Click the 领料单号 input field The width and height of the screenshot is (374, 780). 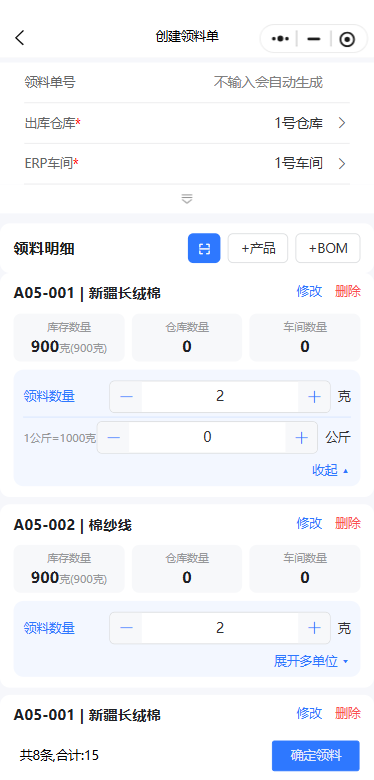point(268,82)
